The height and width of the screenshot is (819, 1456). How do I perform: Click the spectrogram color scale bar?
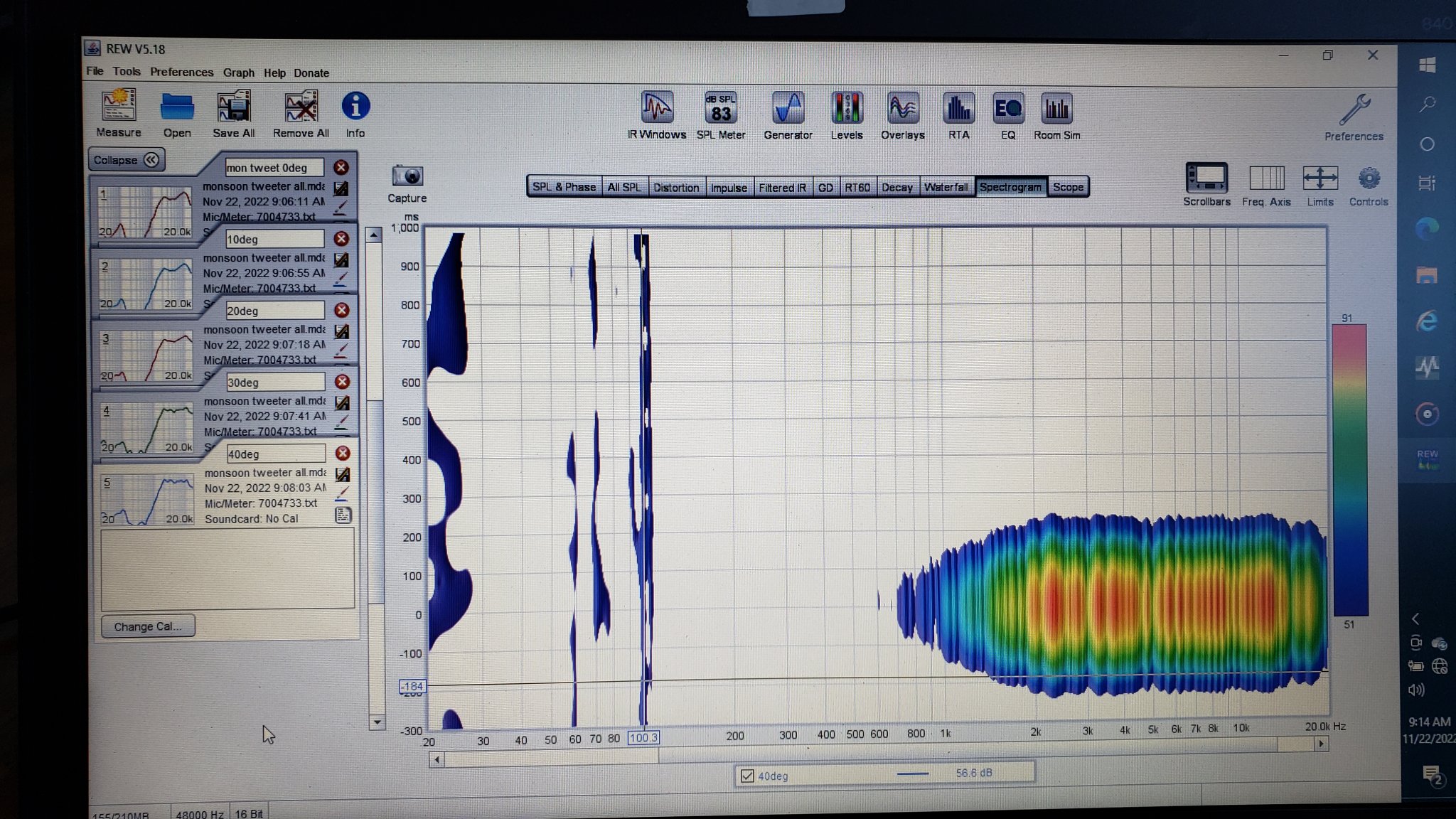(1349, 470)
